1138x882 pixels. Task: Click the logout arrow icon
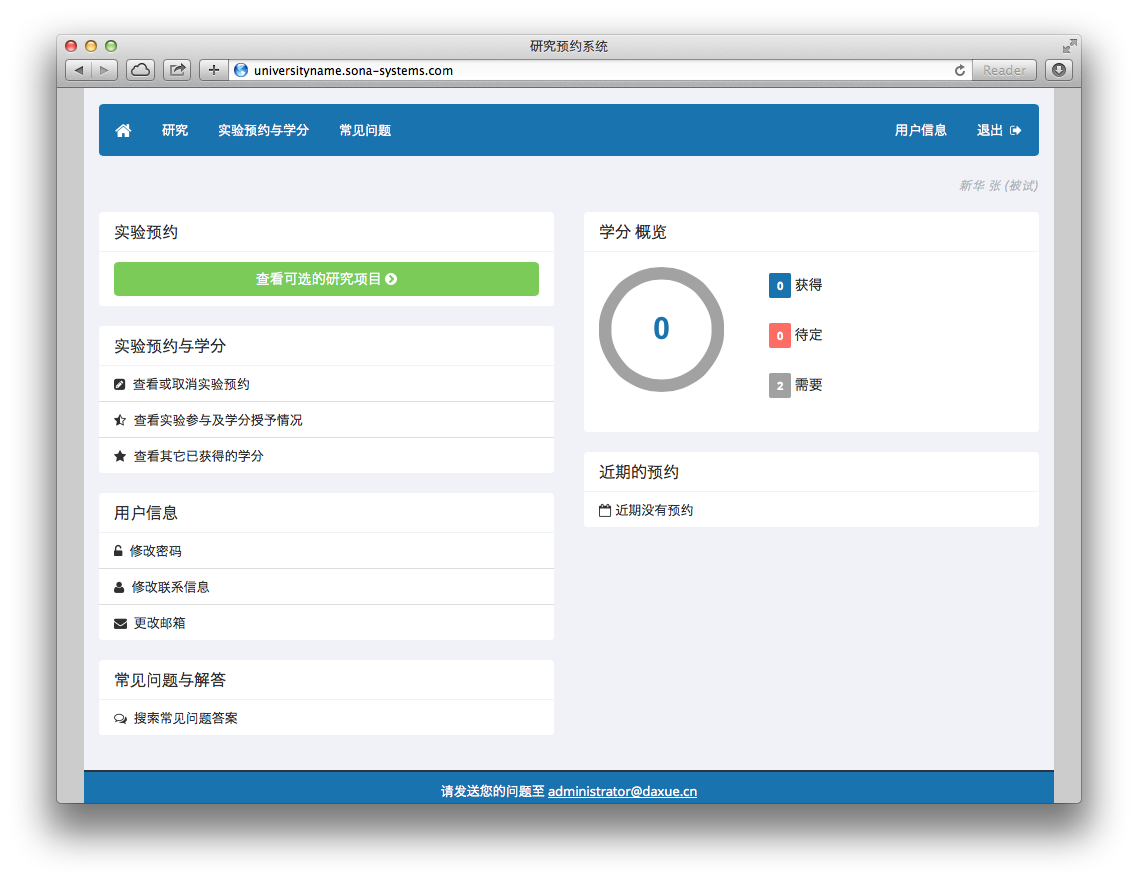1015,131
